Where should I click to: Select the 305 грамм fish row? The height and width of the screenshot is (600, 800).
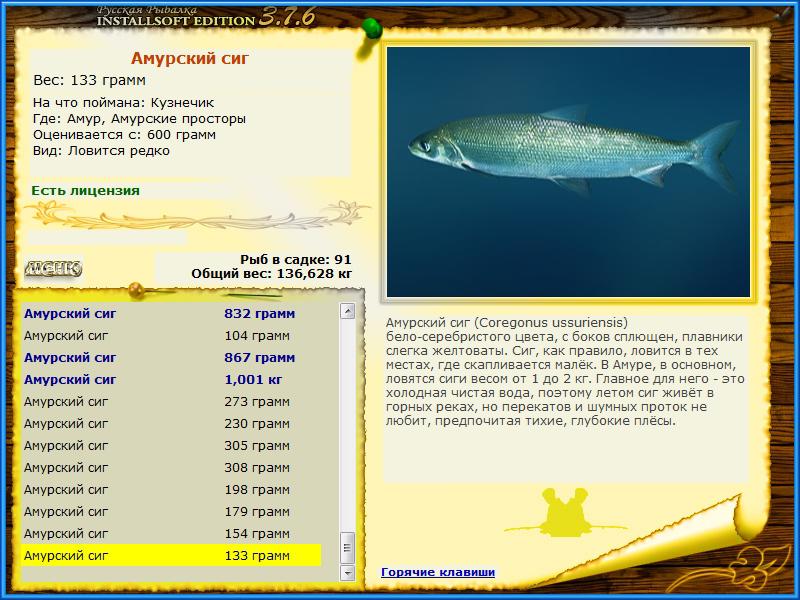pos(172,445)
